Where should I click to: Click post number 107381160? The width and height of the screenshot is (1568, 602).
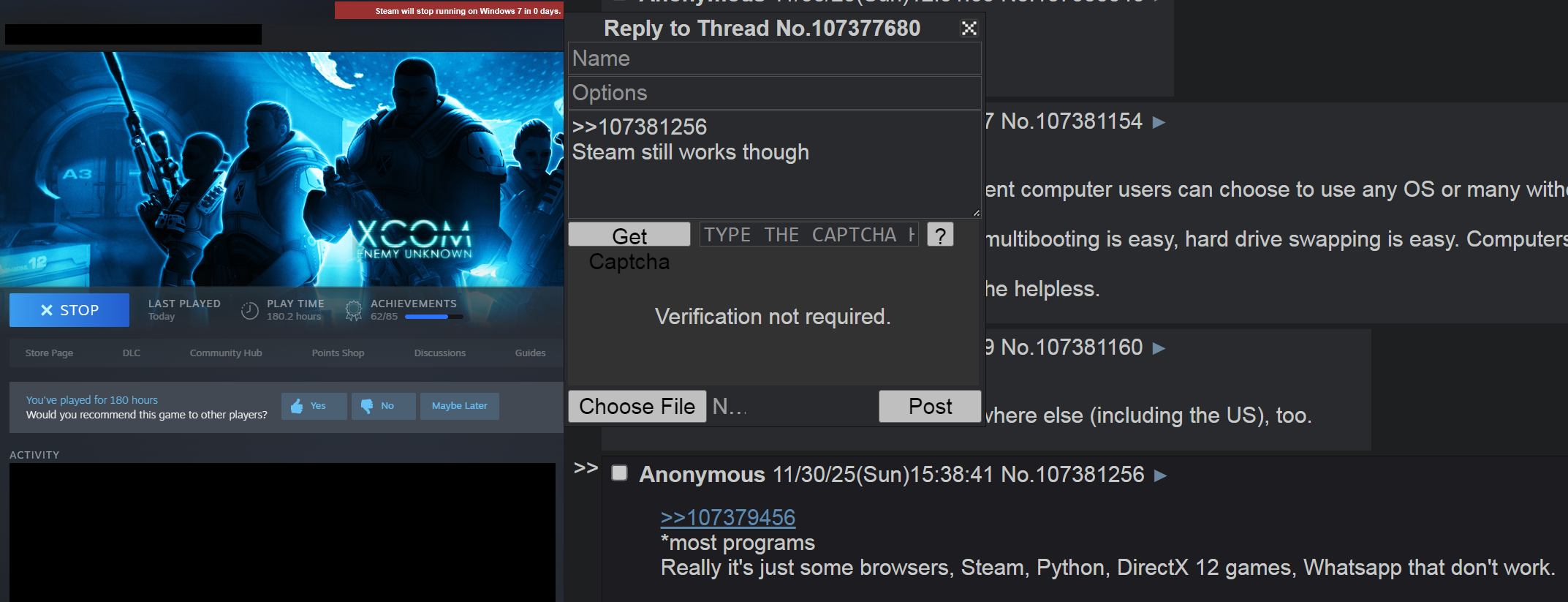pyautogui.click(x=1089, y=347)
